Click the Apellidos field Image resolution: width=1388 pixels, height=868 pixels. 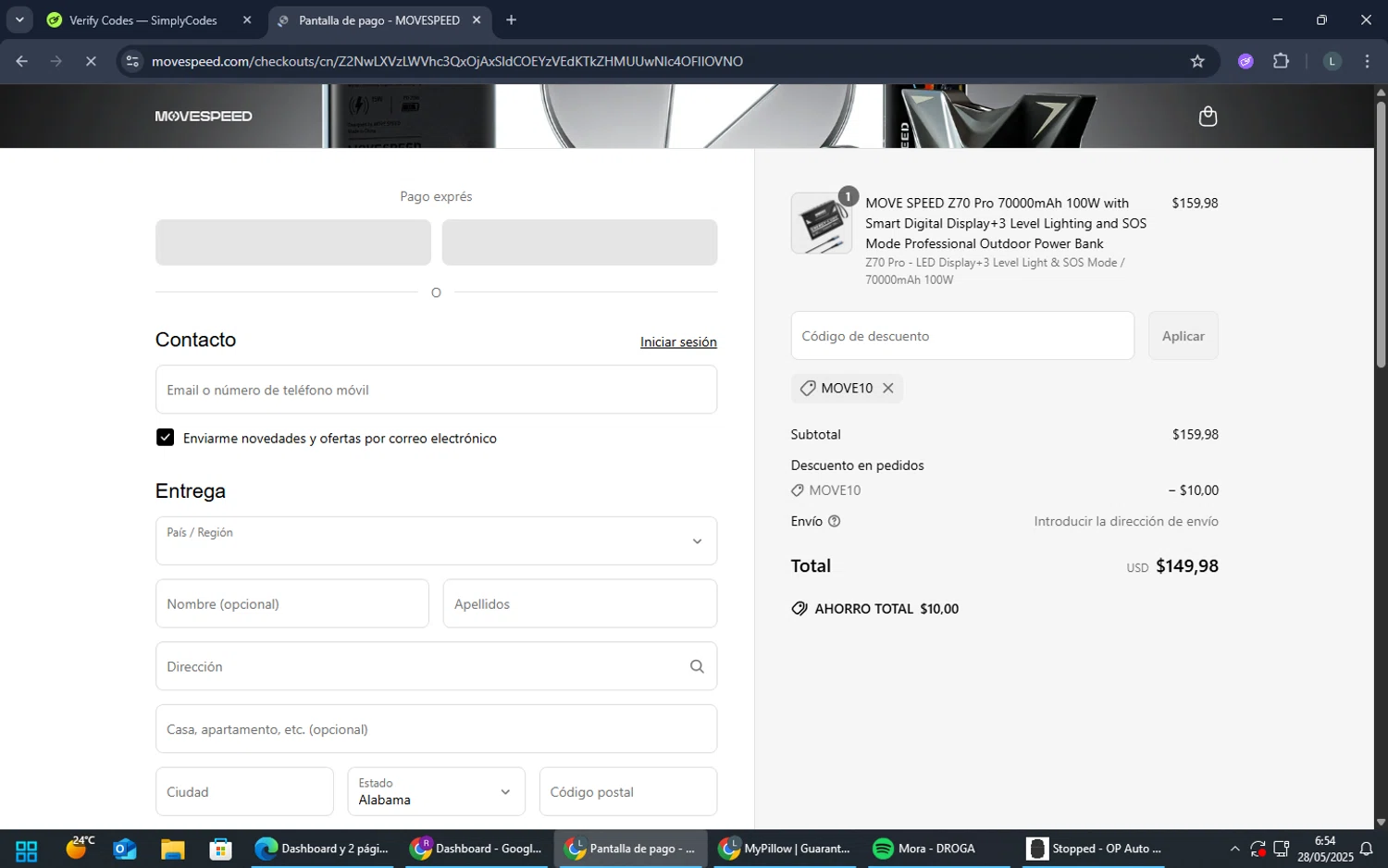point(579,604)
